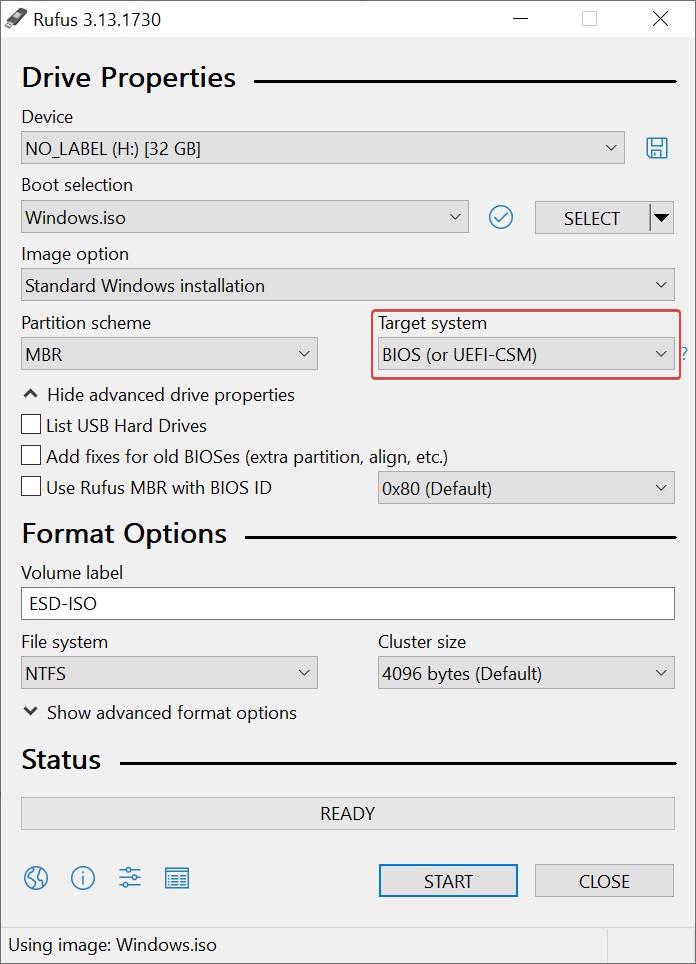Collapse Hide advanced drive properties
696x964 pixels.
pyautogui.click(x=159, y=395)
